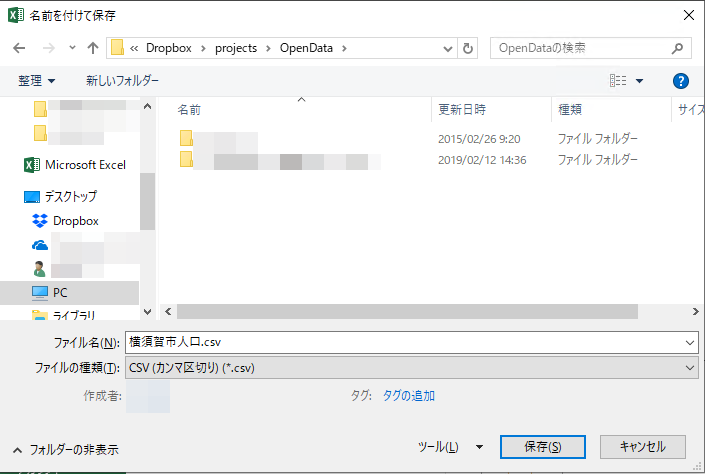Click the help question mark icon
Screen dimensions: 705x474
tap(681, 80)
